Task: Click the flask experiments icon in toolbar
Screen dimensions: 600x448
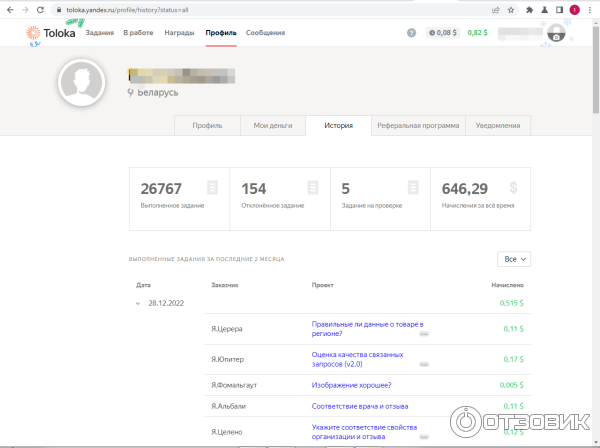Action: (545, 10)
